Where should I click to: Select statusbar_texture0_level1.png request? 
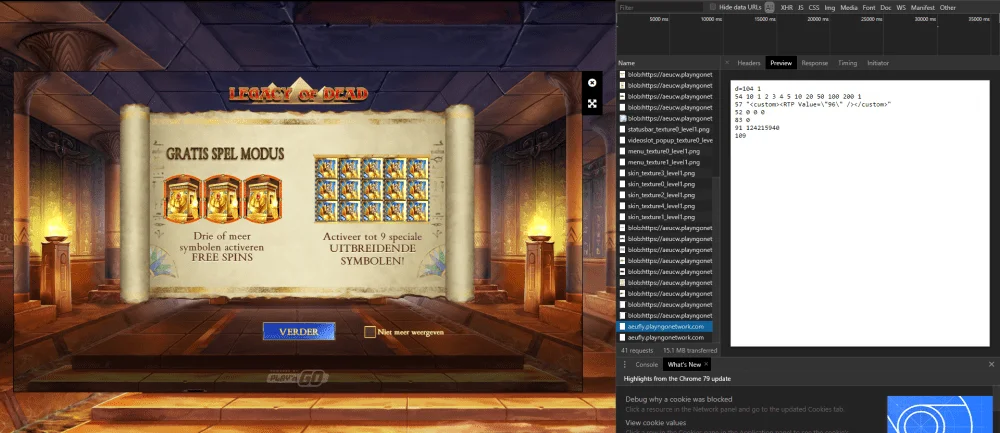click(x=665, y=129)
